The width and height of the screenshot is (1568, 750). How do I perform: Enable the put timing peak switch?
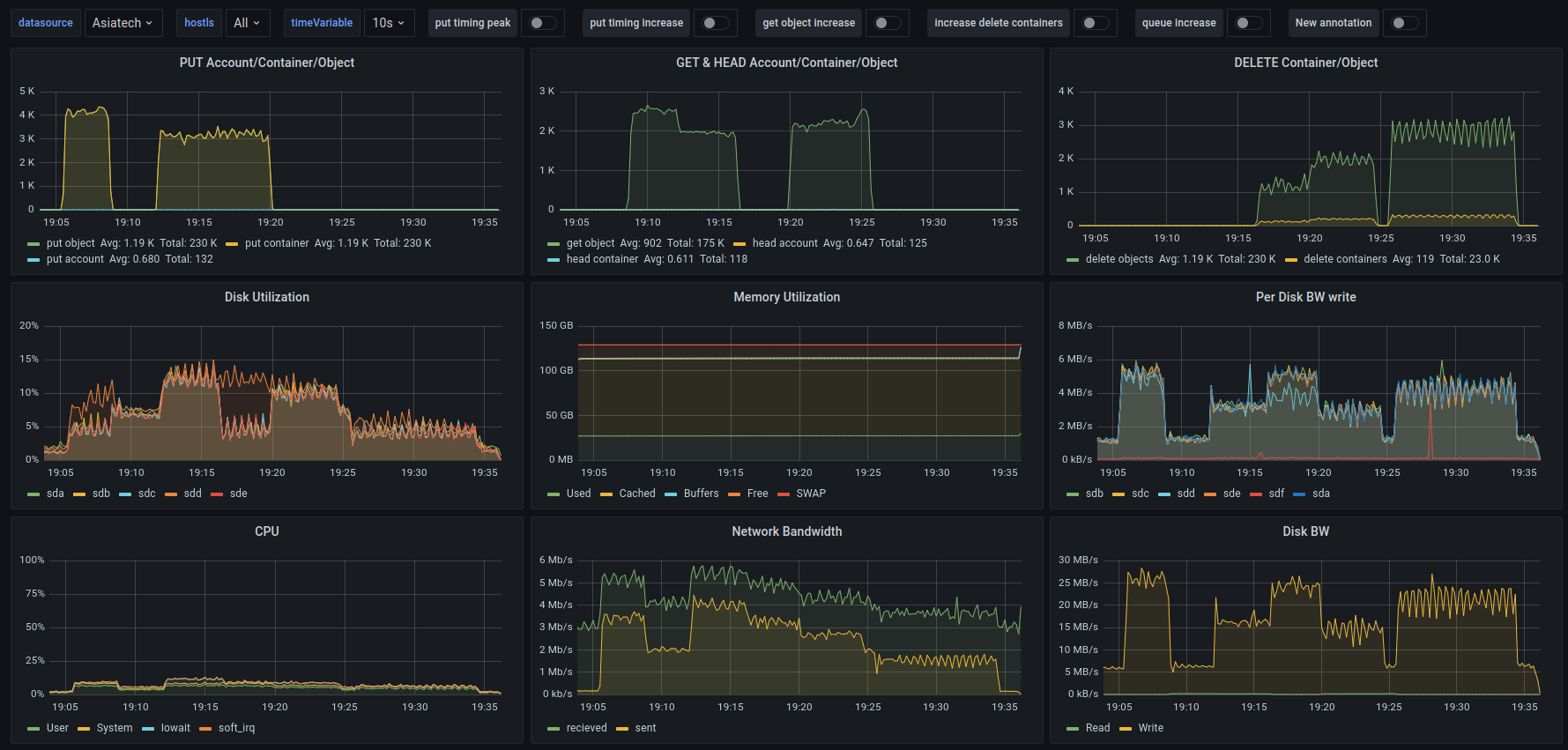[542, 23]
